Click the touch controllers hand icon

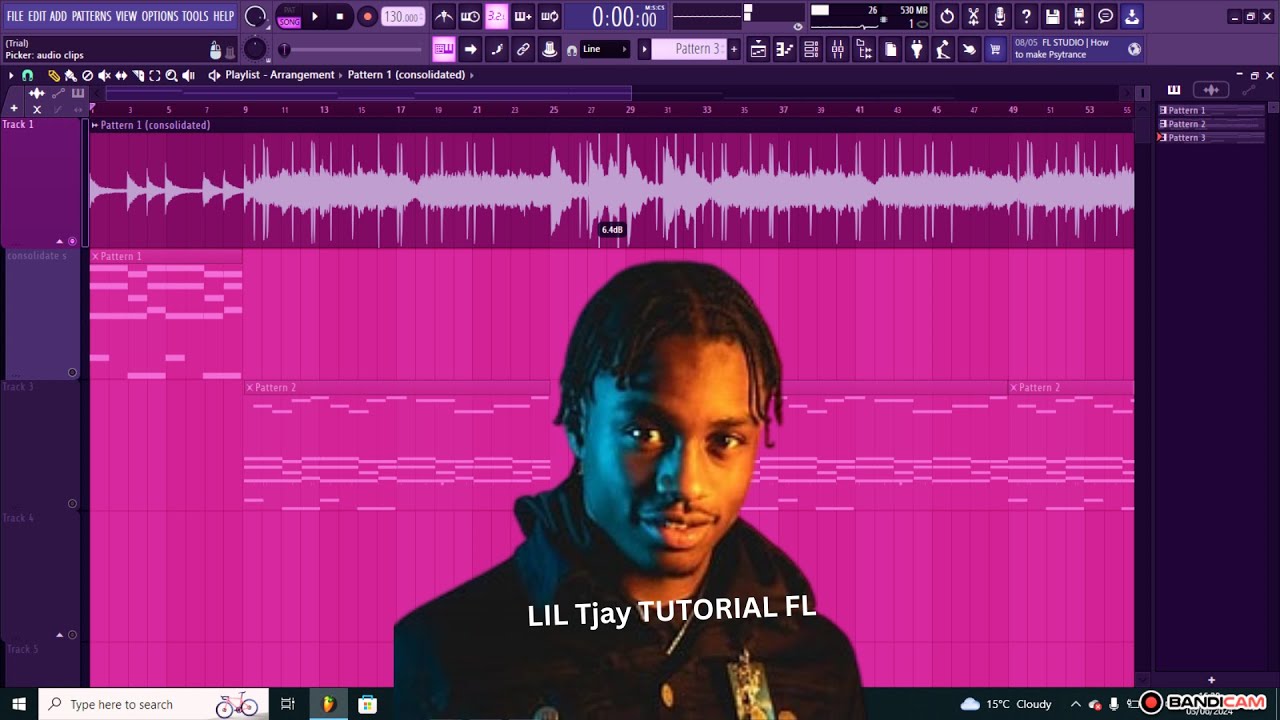(x=969, y=49)
